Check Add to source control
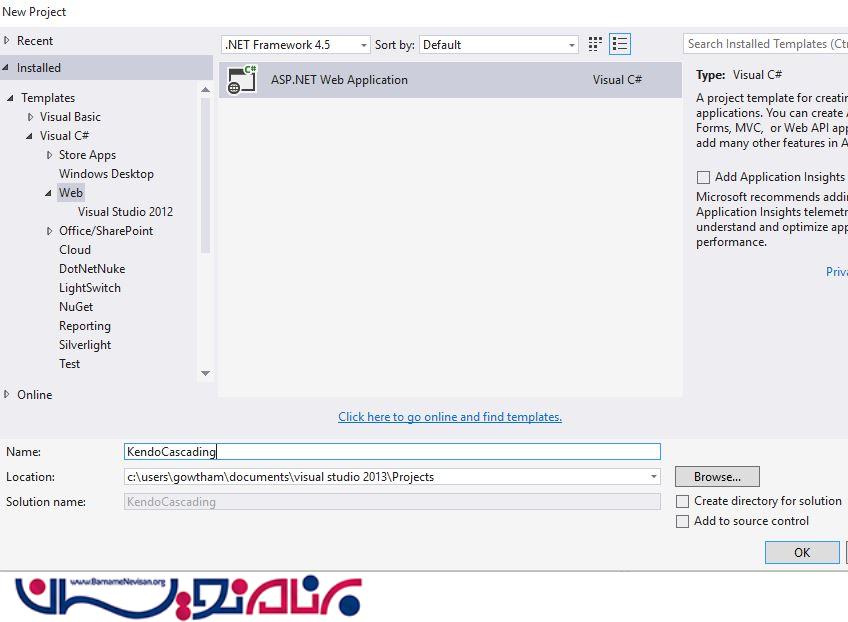The image size is (848, 622). tap(683, 521)
